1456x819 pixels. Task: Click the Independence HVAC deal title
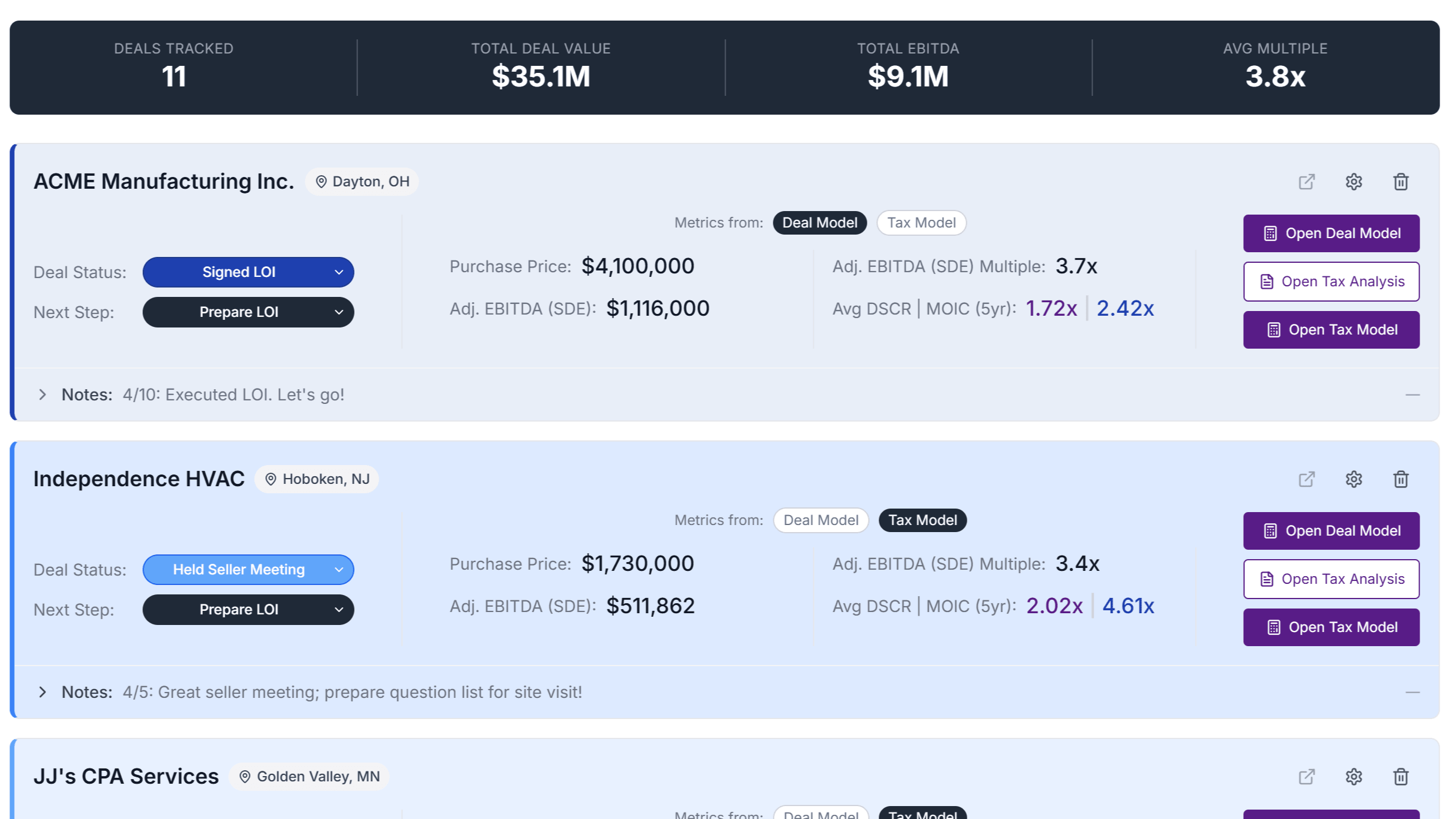(x=139, y=479)
